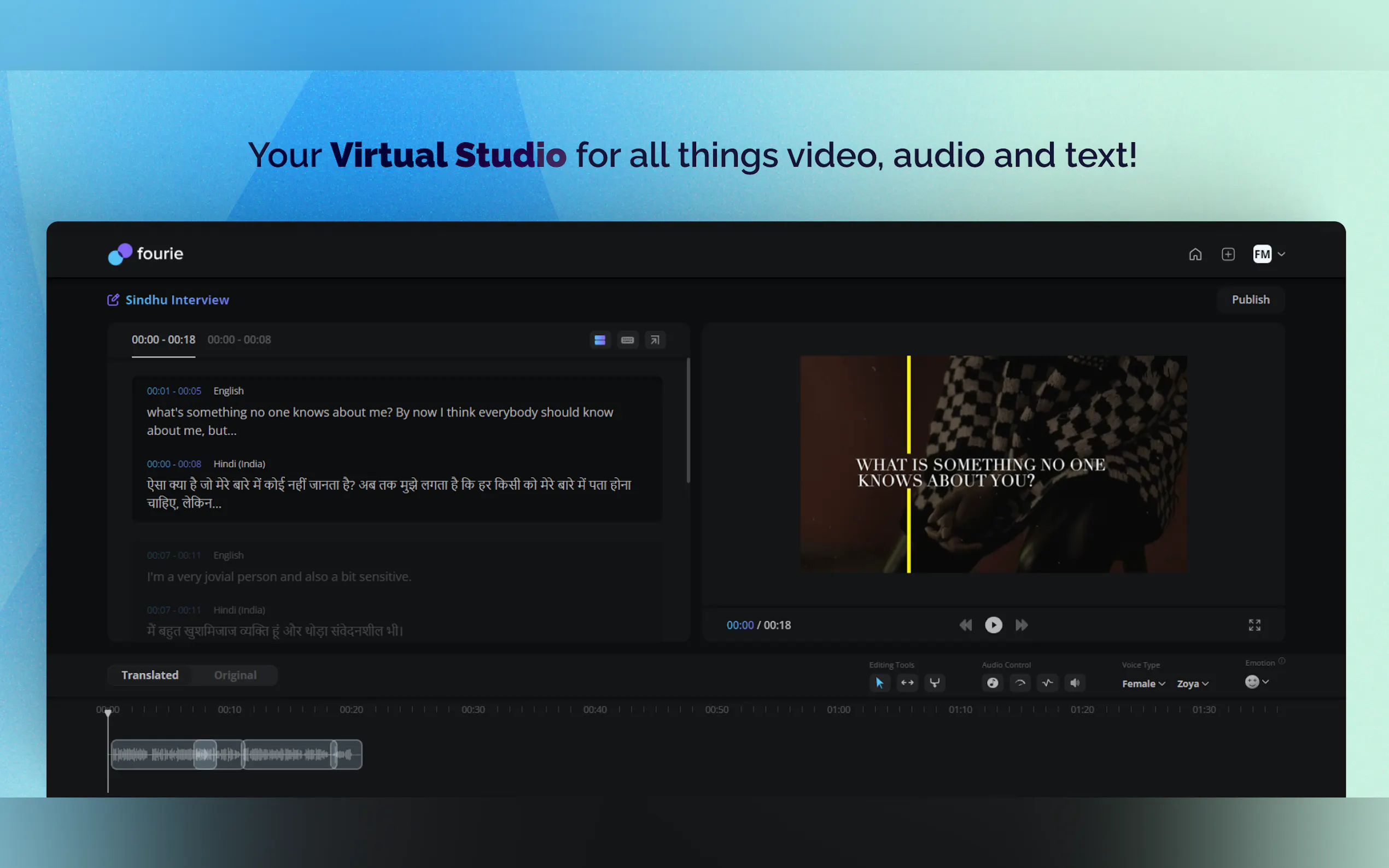Click the Publish button
This screenshot has height=868, width=1389.
pos(1250,300)
